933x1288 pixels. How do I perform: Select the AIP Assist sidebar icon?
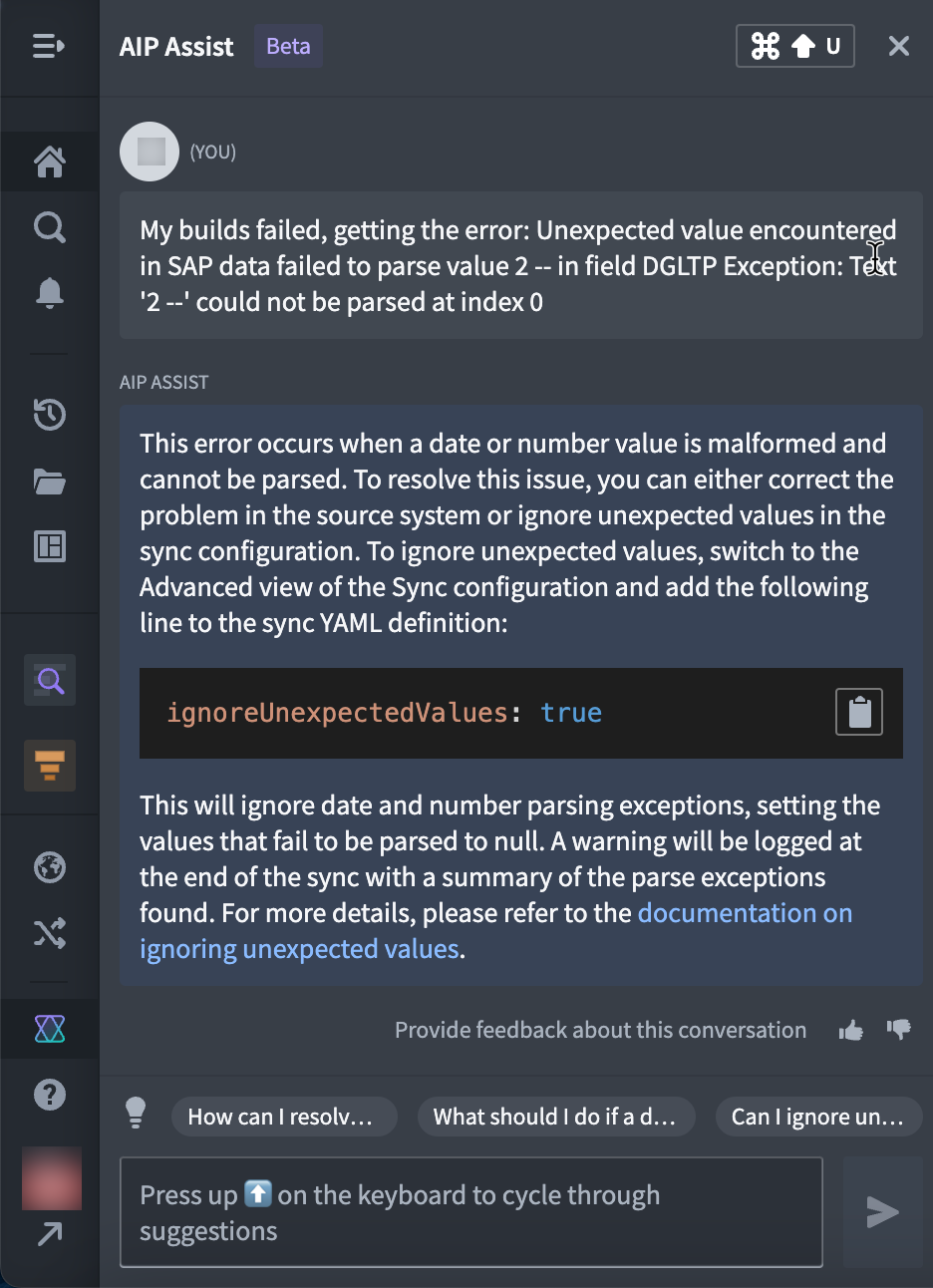click(49, 1028)
